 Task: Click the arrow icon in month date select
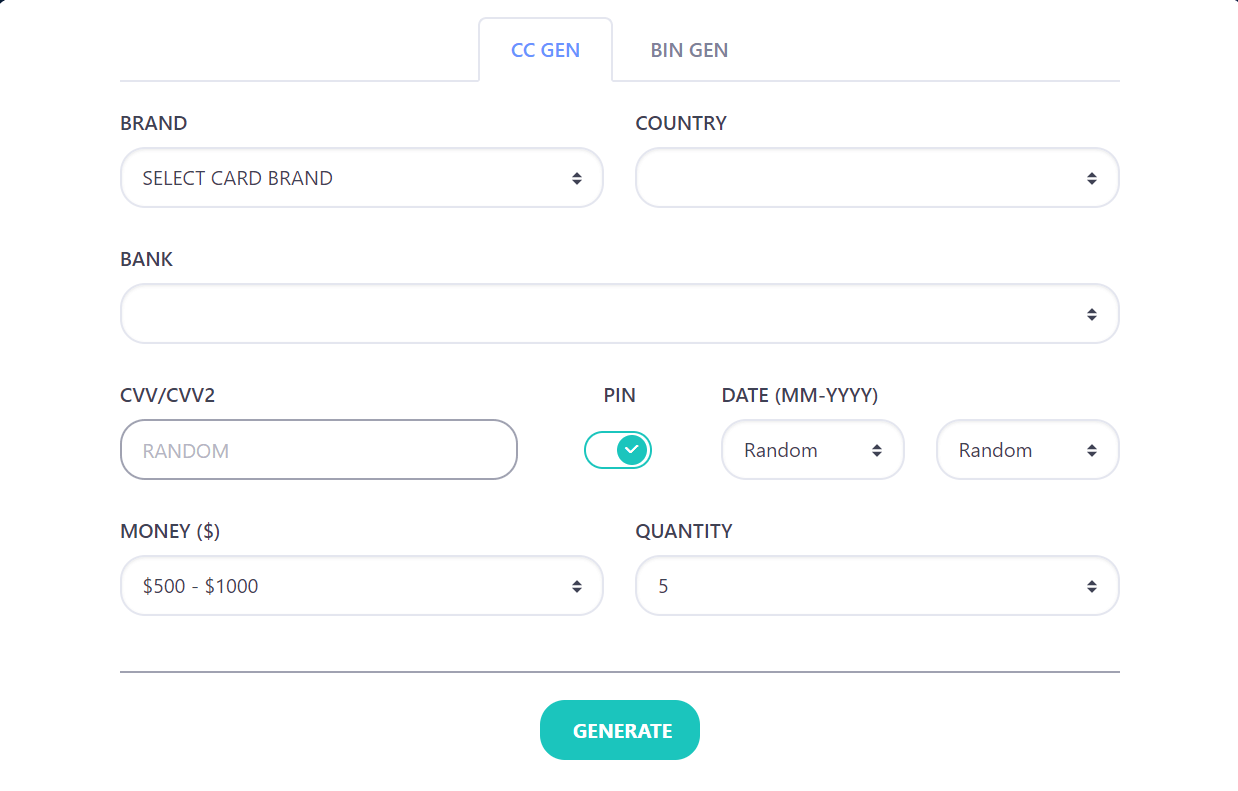point(877,450)
